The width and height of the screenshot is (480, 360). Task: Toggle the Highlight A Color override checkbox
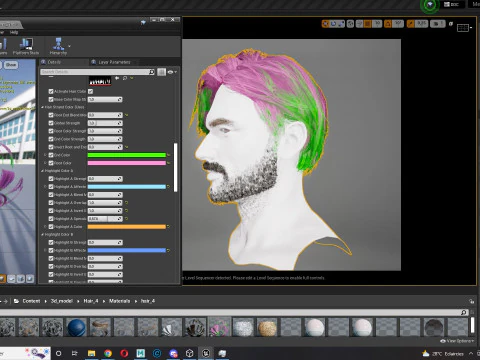point(51,227)
